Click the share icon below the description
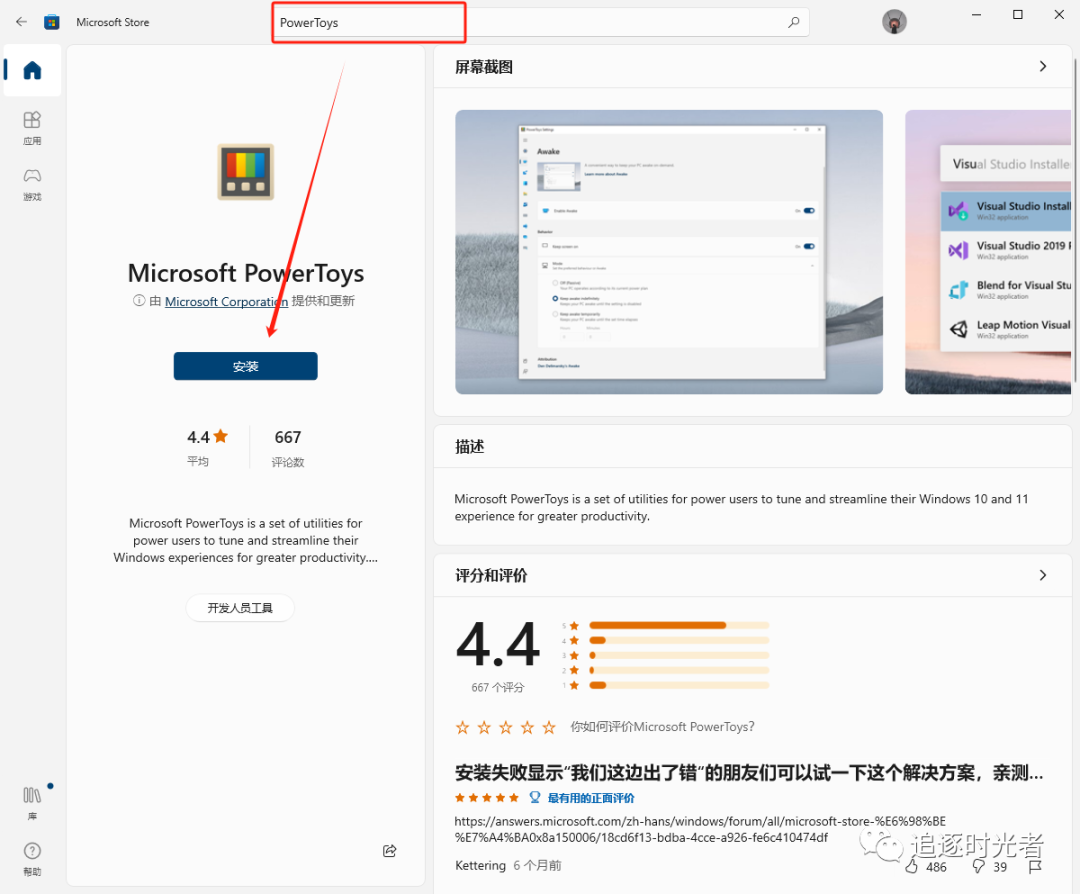The image size is (1080, 894). (389, 850)
